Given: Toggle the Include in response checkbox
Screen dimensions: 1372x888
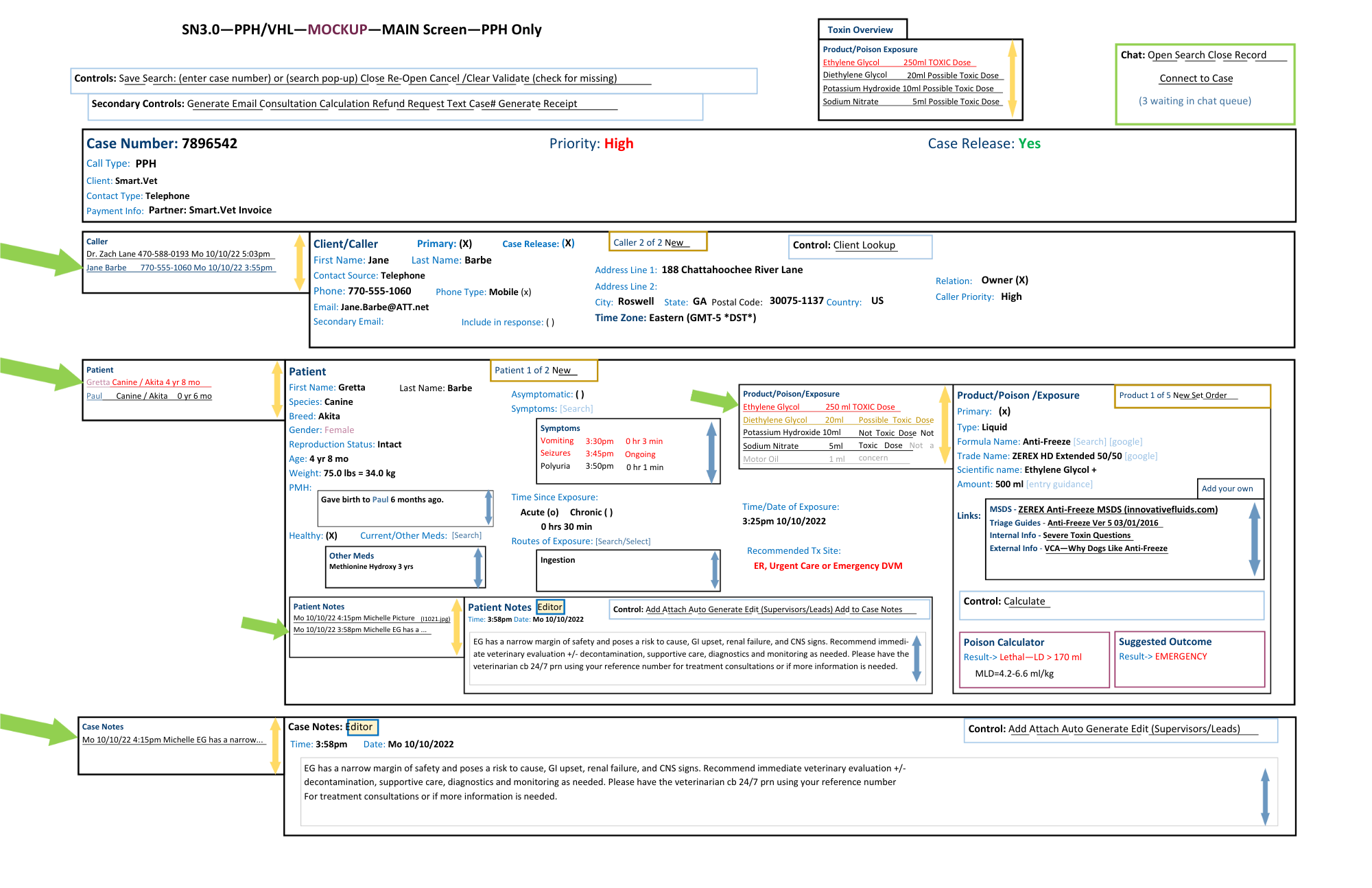Looking at the screenshot, I should tap(550, 323).
